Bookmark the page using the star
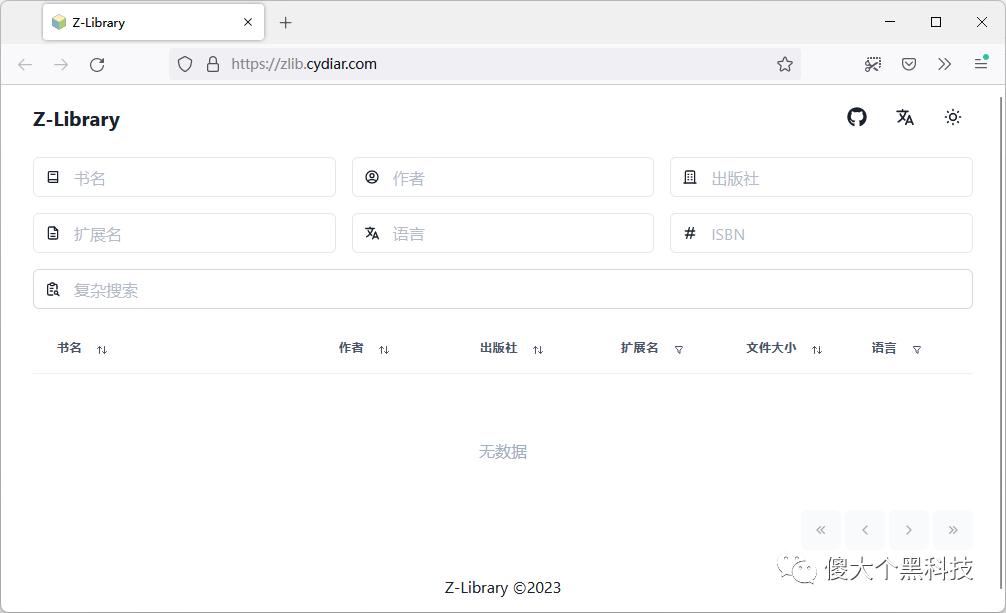The image size is (1006, 613). pos(786,63)
